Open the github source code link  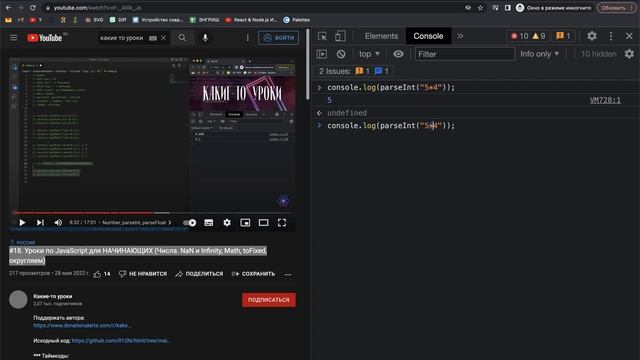121,340
